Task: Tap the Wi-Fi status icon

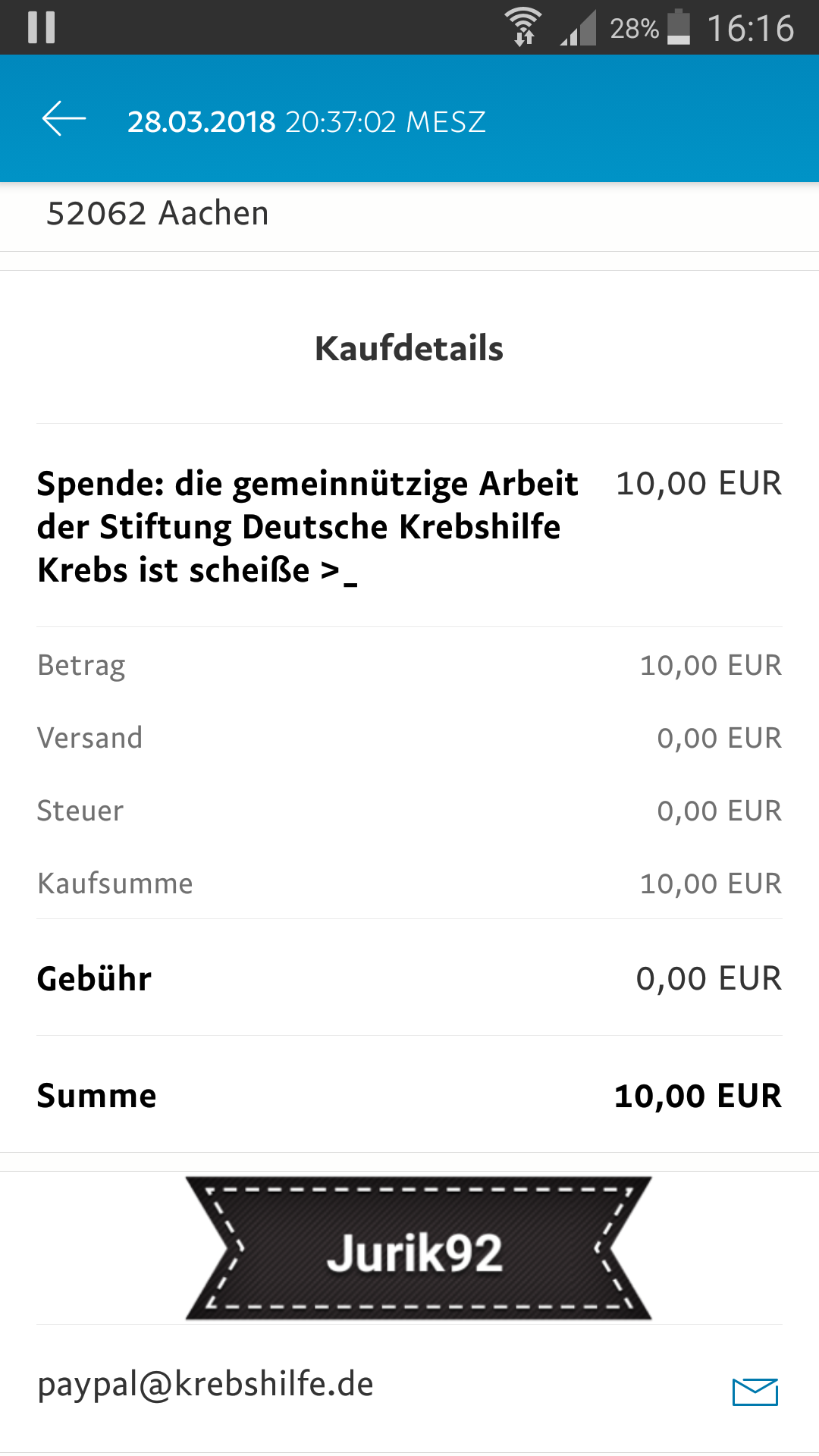Action: pyautogui.click(x=524, y=27)
